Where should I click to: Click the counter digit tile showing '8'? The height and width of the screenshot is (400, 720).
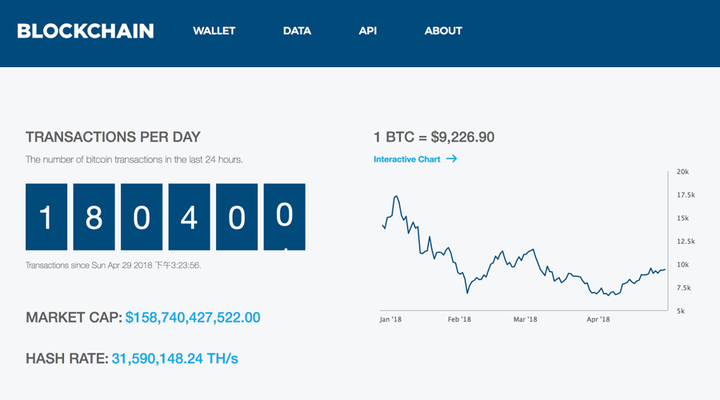point(94,216)
